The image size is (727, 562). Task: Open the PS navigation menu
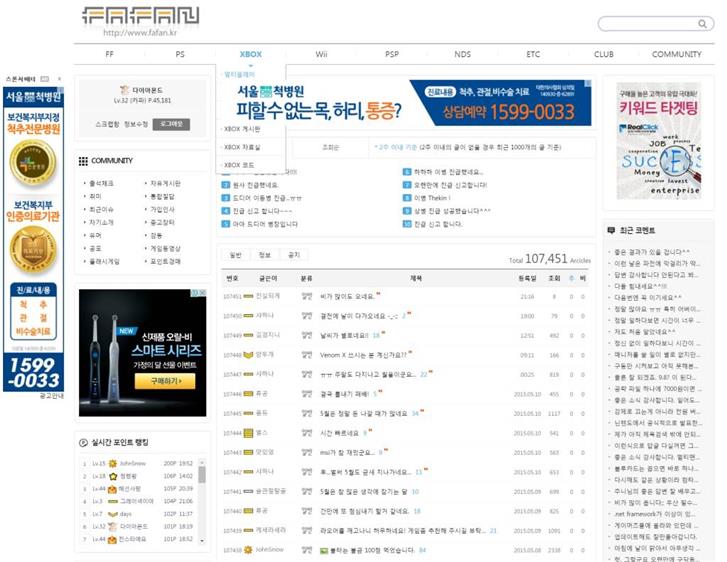coord(180,54)
